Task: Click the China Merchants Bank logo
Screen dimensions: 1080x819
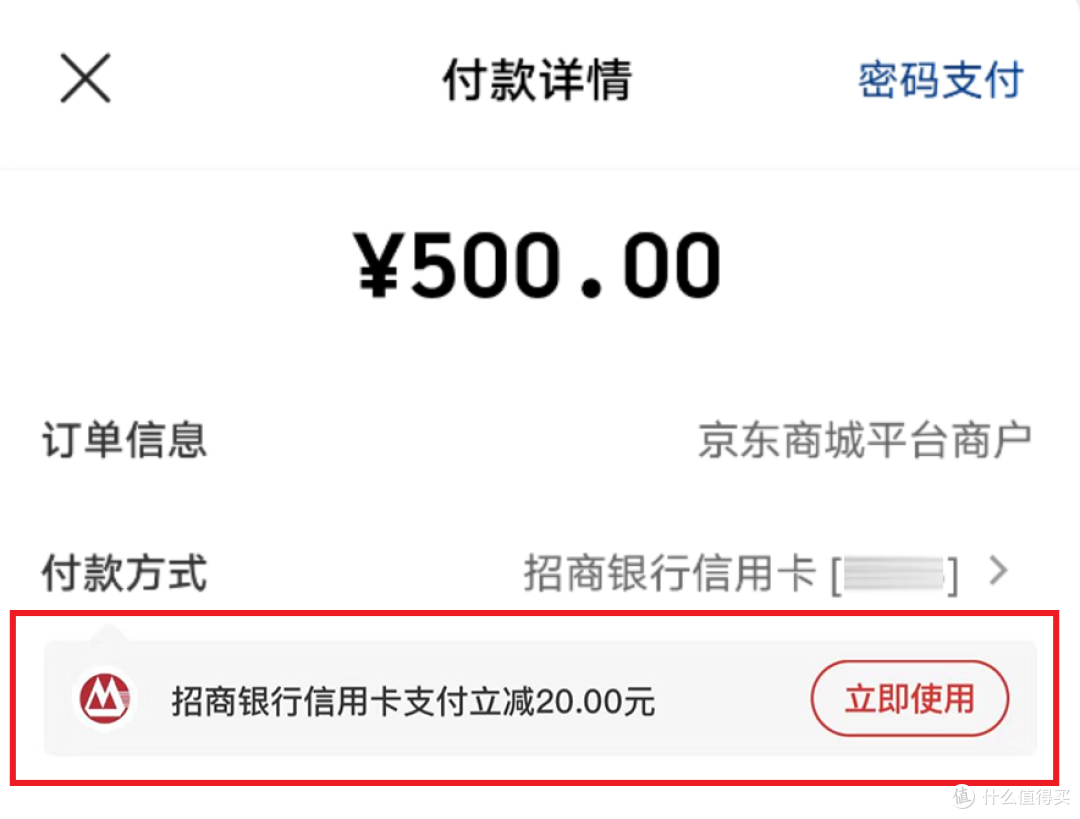Action: (x=105, y=698)
